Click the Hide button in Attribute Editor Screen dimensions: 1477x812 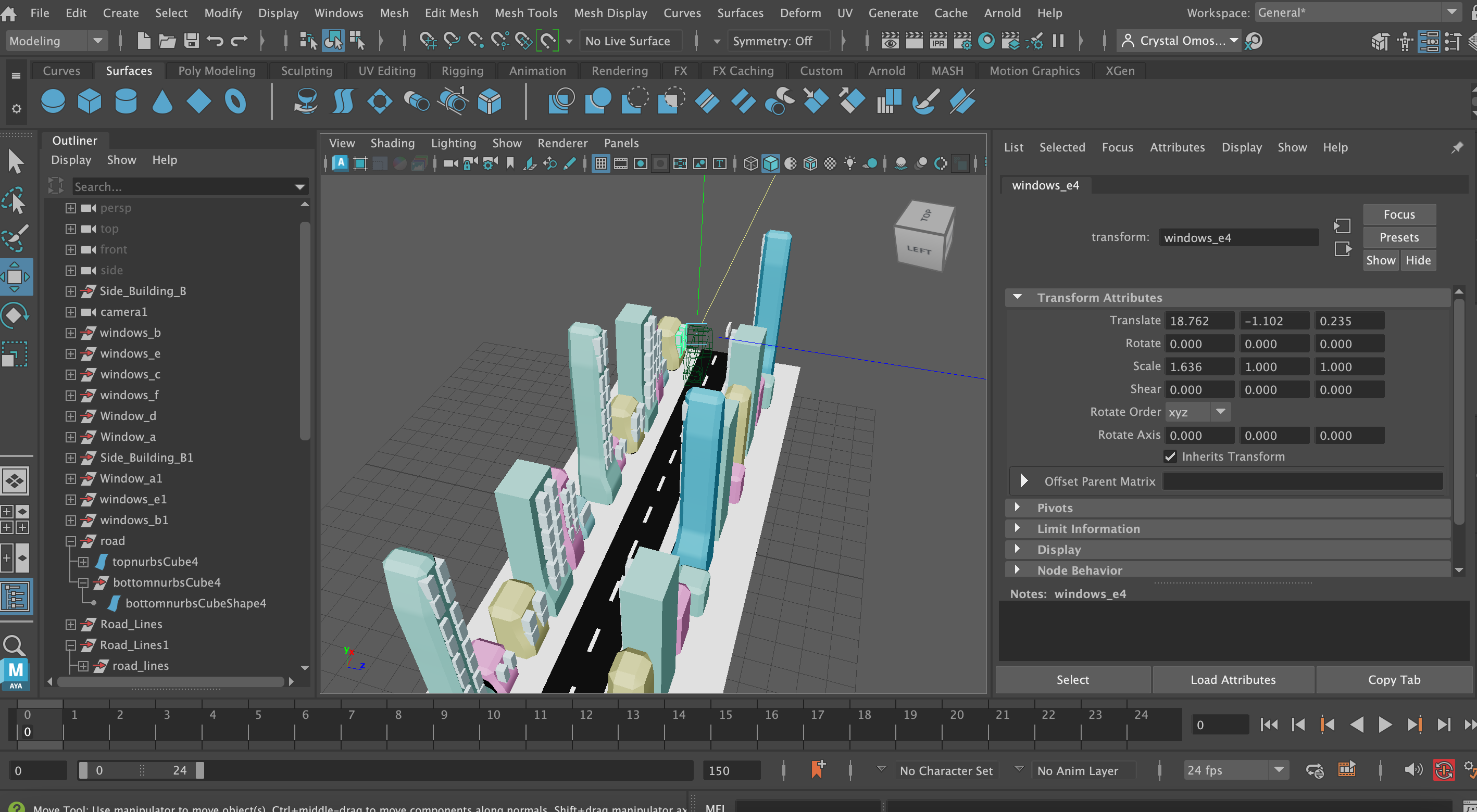[x=1418, y=260]
